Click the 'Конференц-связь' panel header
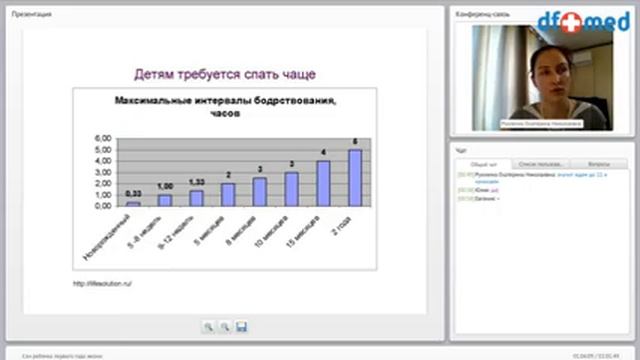Viewport: 640px width, 360px height. (482, 14)
